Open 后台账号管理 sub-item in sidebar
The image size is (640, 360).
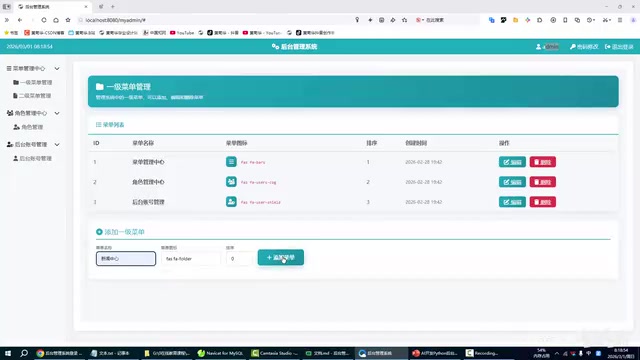tap(32, 158)
